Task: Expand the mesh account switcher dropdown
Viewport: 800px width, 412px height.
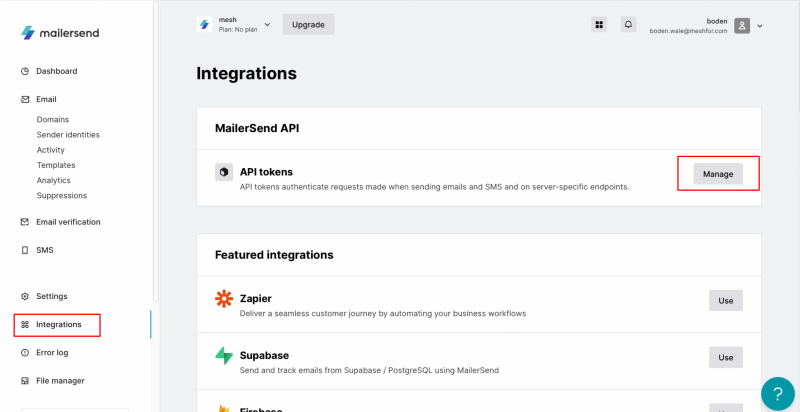Action: (267, 24)
